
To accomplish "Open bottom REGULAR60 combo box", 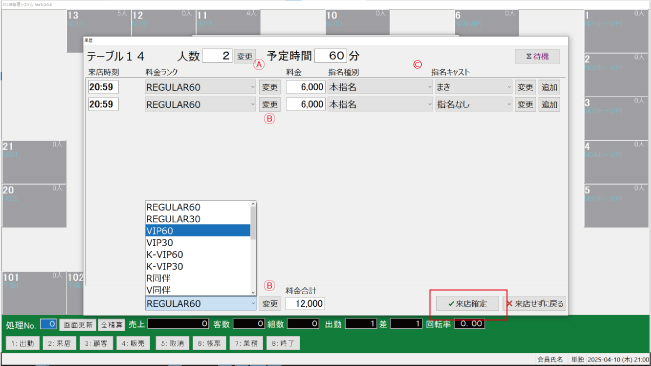I will [x=201, y=304].
